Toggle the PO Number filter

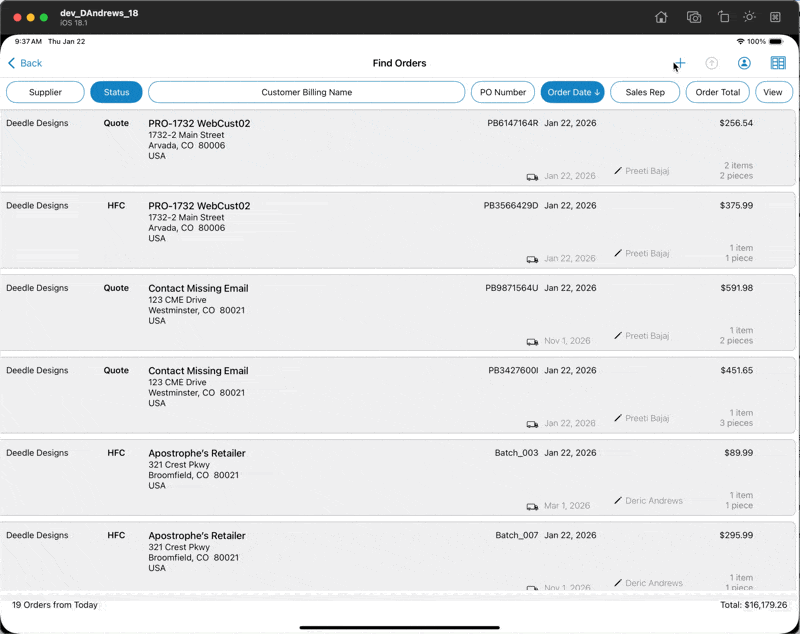point(503,92)
